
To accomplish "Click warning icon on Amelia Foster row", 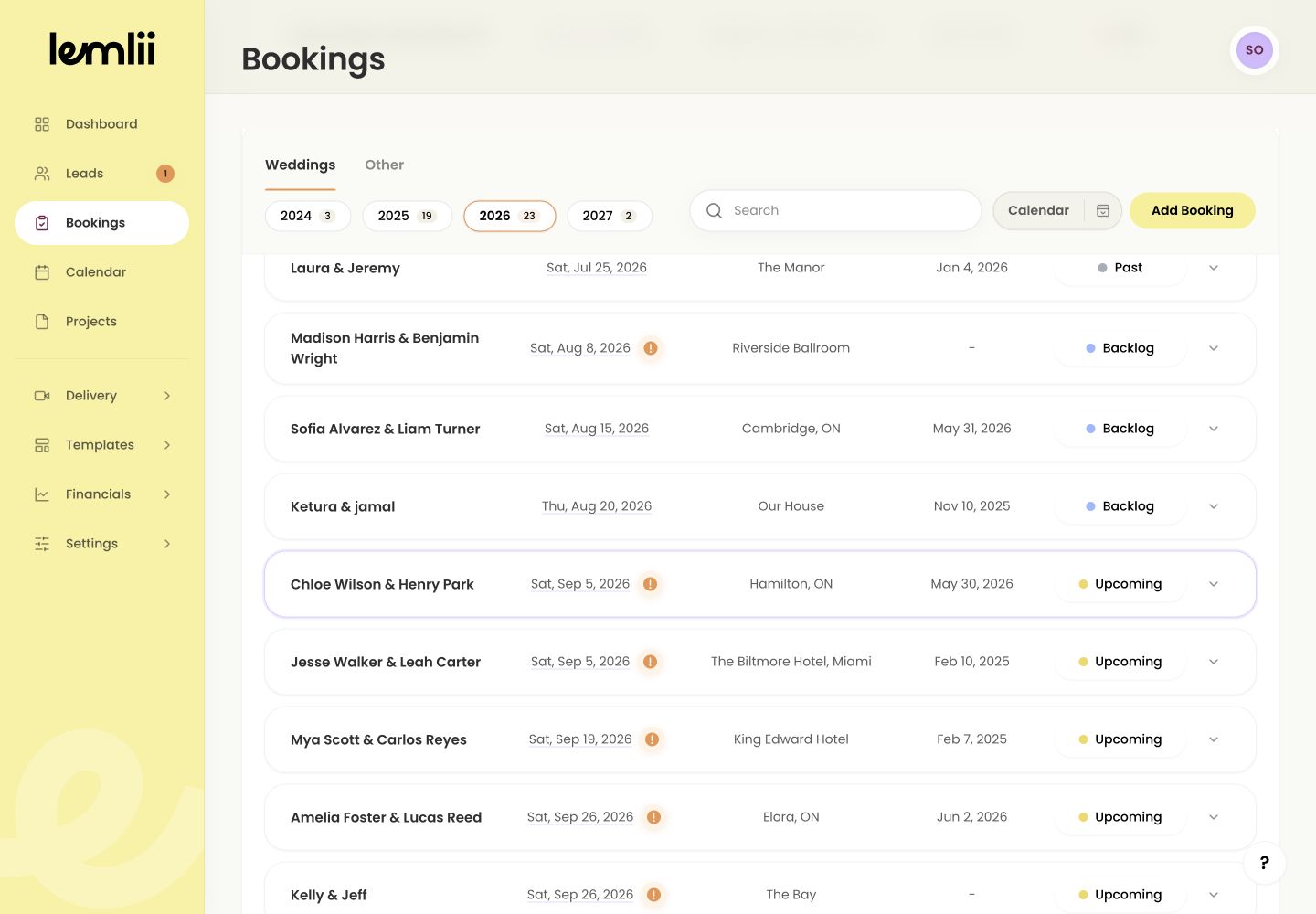I will tap(654, 817).
